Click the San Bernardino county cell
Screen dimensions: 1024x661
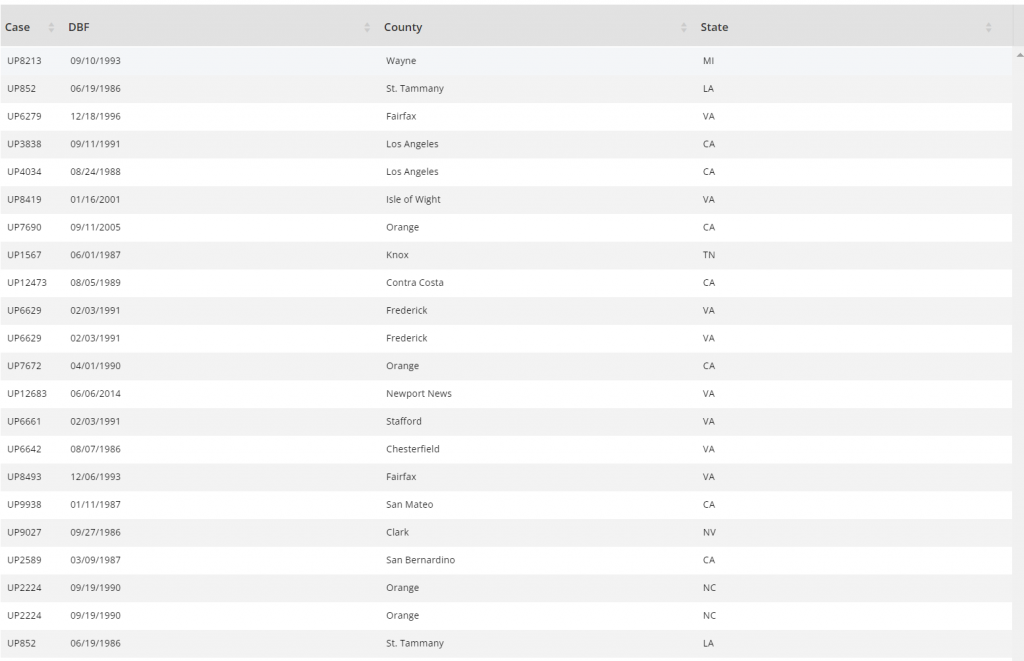(420, 560)
